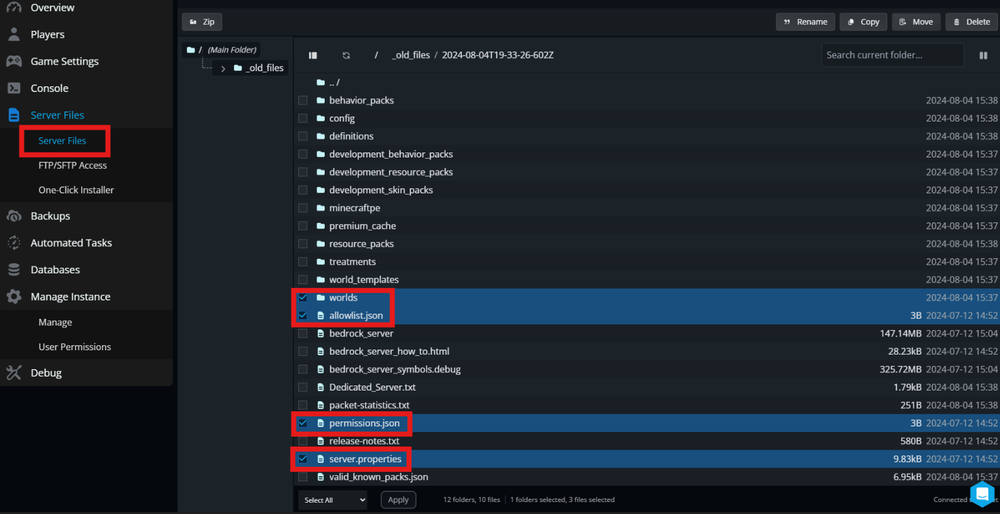This screenshot has width=1000, height=514.
Task: Open the Console page icon
Action: tap(14, 88)
